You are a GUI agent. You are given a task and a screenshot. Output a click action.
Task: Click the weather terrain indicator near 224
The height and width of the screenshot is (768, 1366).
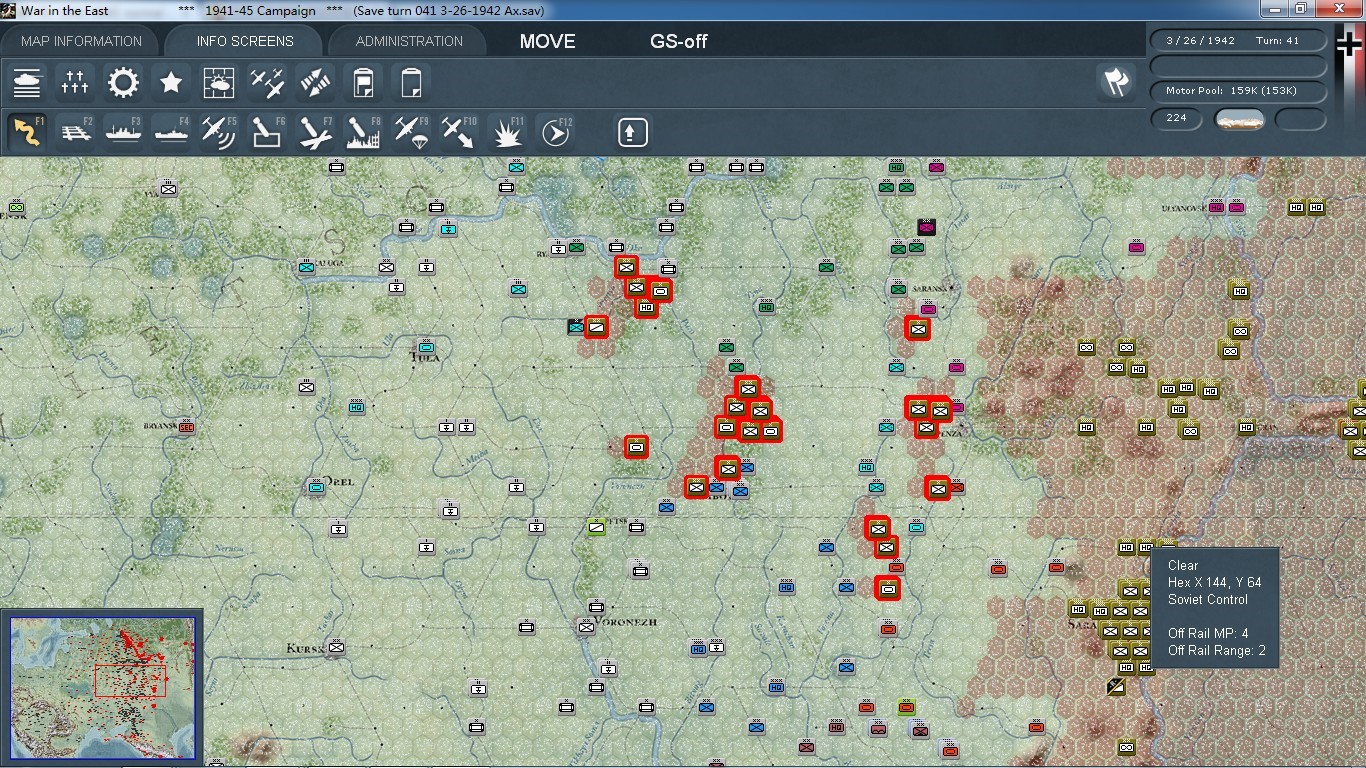pos(1239,119)
